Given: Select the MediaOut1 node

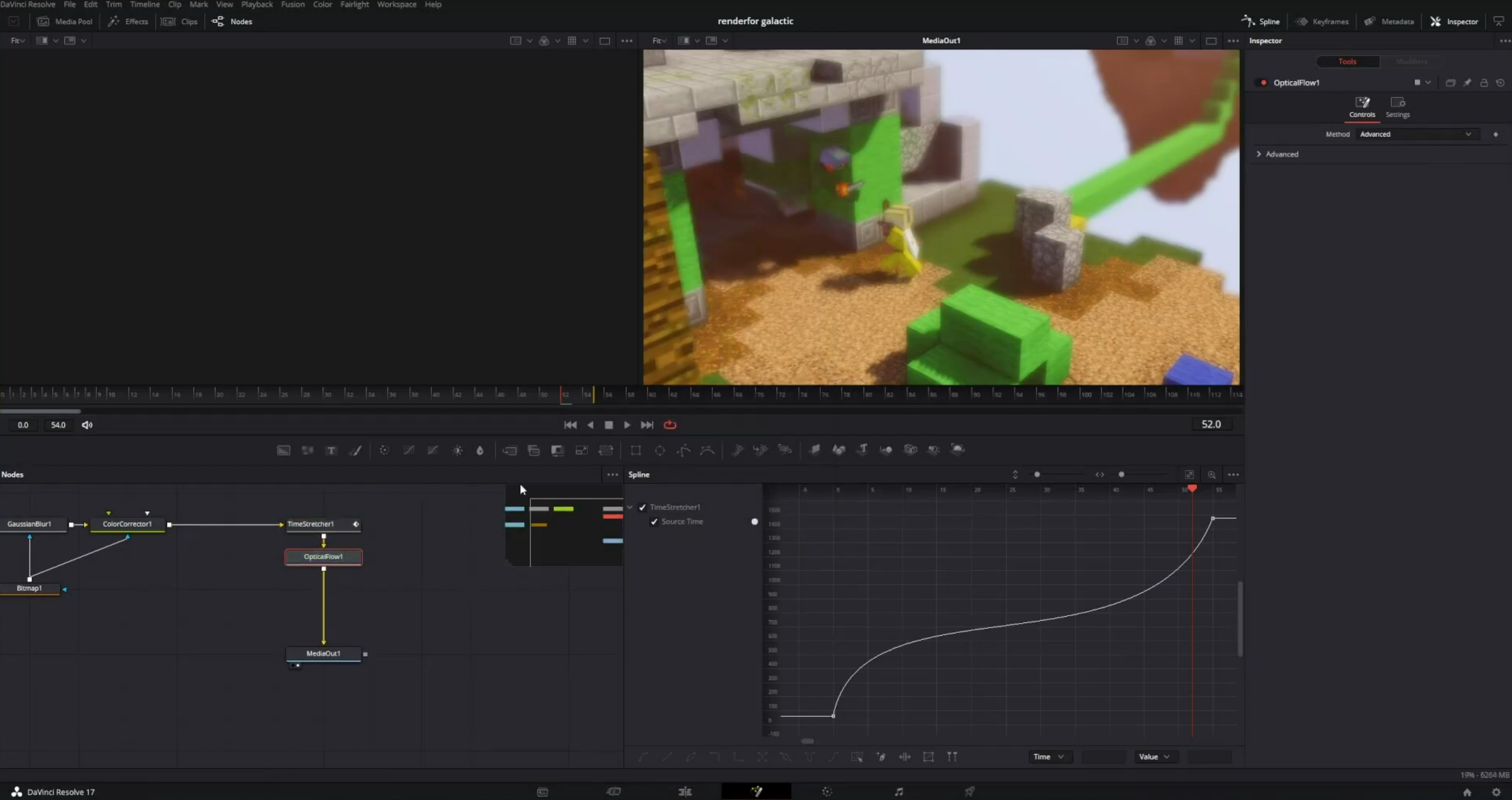Looking at the screenshot, I should coord(324,653).
